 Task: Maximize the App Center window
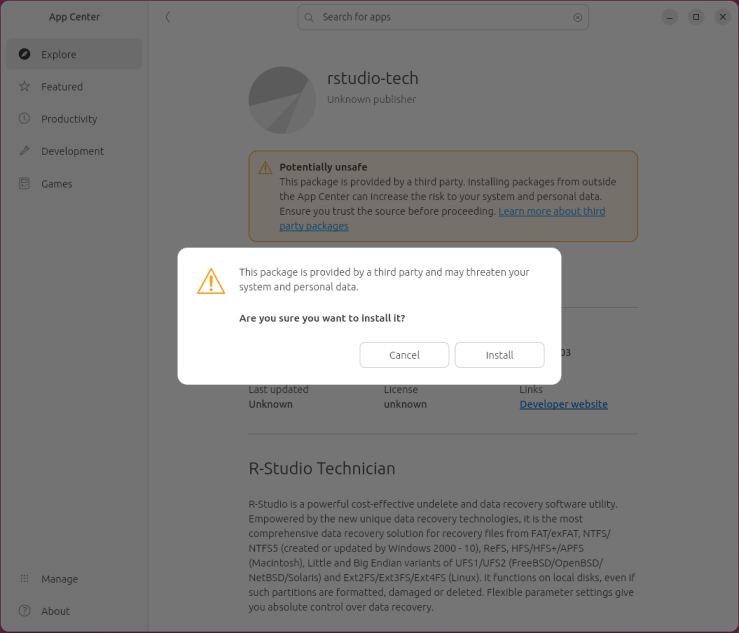pos(696,17)
